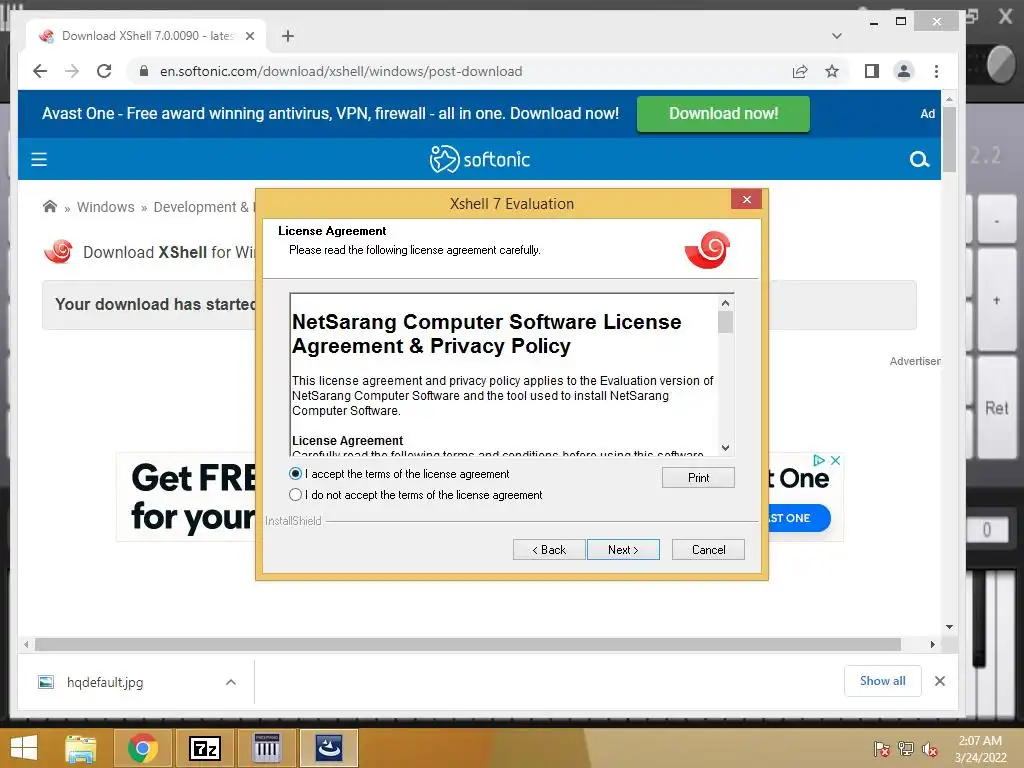Go Back in the Xshell setup wizard
The image size is (1024, 768).
pos(549,549)
